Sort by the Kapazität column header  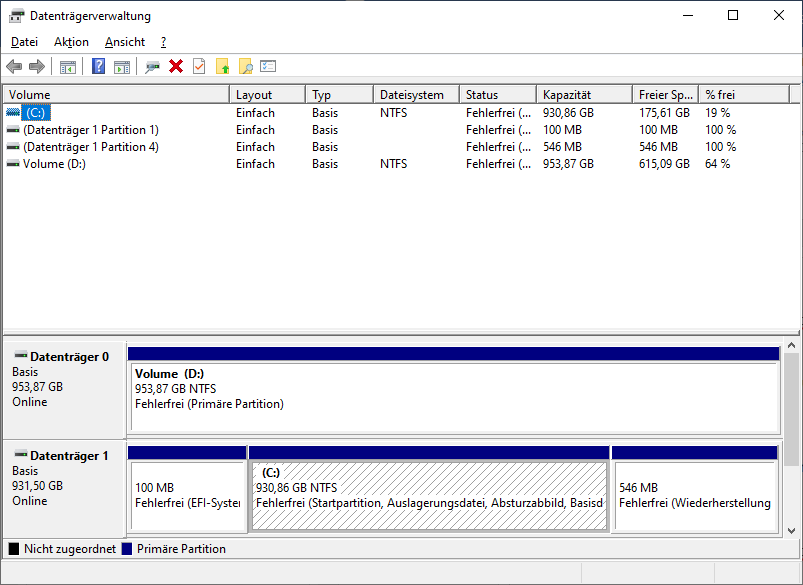[585, 95]
